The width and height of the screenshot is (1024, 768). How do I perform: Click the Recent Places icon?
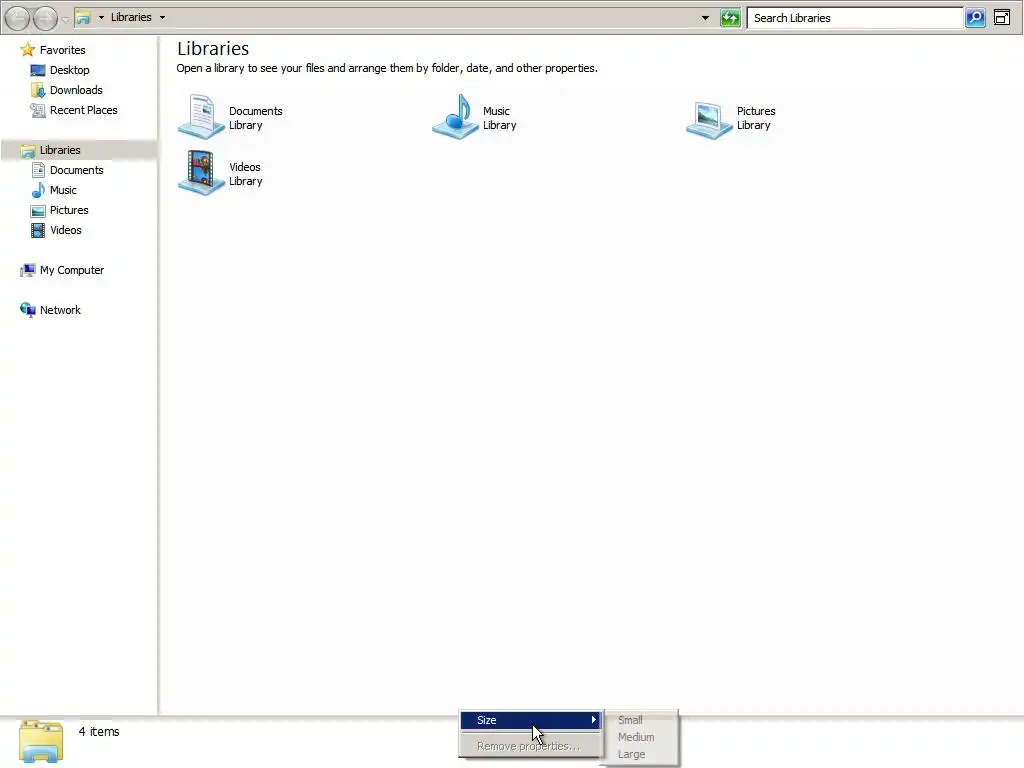point(38,110)
